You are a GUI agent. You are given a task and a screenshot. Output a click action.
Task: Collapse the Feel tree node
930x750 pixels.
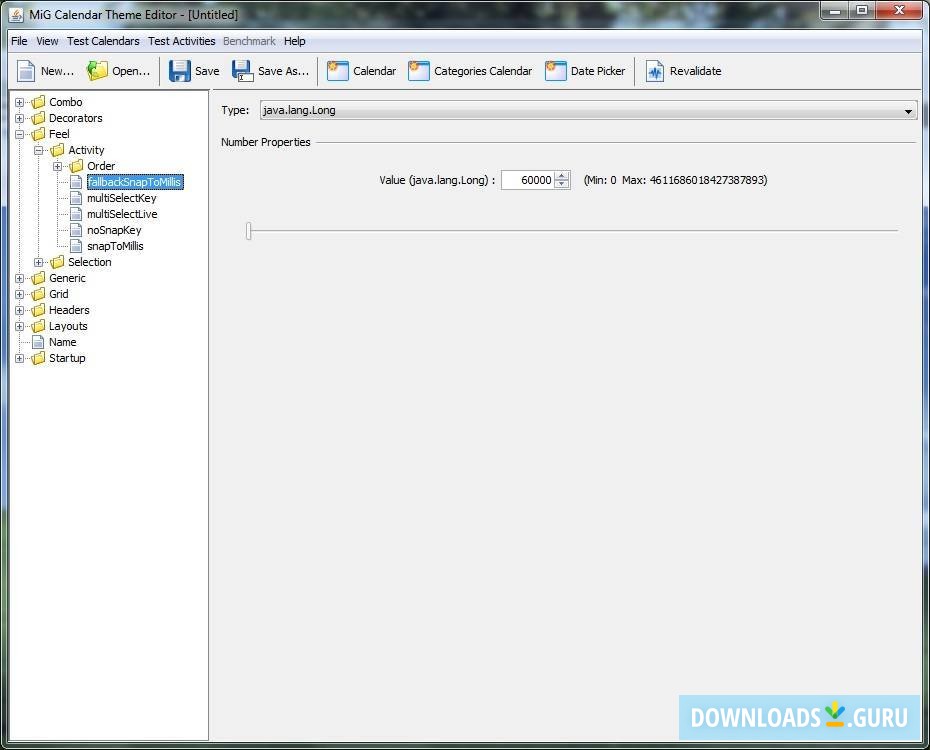20,134
